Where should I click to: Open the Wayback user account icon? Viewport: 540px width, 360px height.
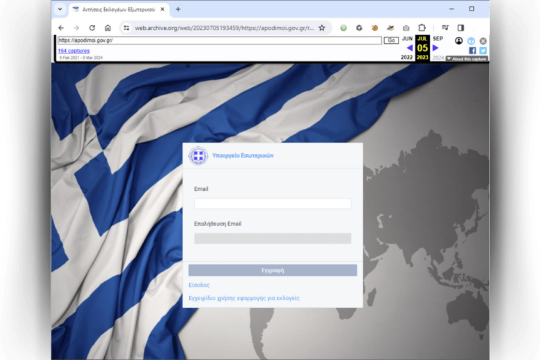459,41
